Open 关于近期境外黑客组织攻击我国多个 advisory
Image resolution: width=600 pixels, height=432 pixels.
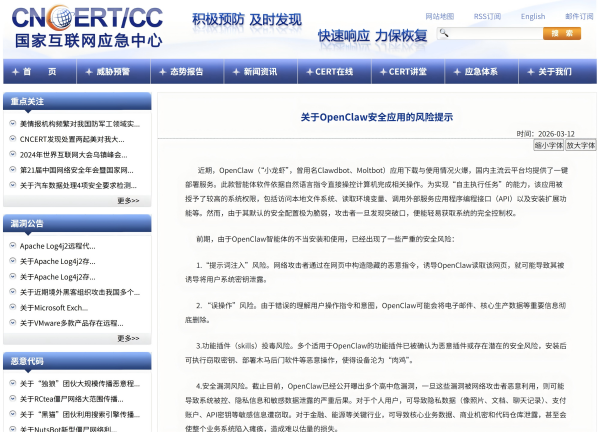(80, 292)
